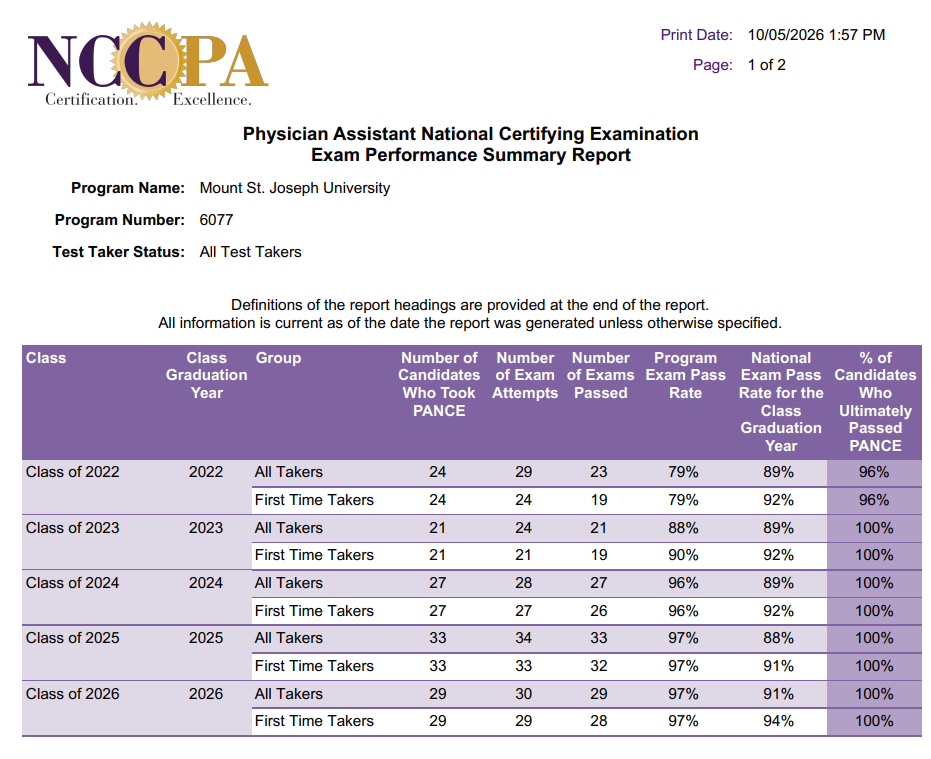Image resolution: width=931 pixels, height=759 pixels.
Task: Click the Class of 2026 row label
Action: 72,694
